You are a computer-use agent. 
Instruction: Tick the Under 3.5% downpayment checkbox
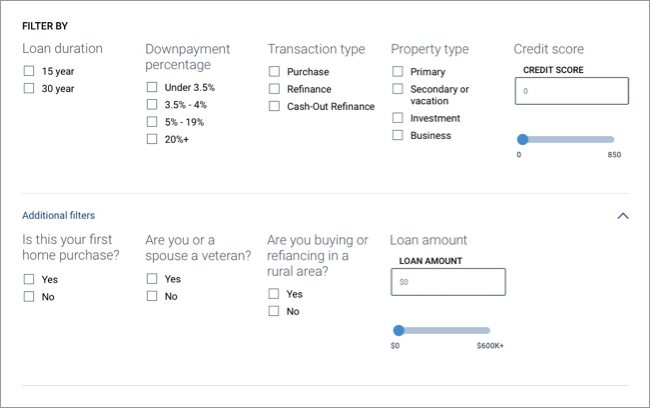click(x=152, y=87)
